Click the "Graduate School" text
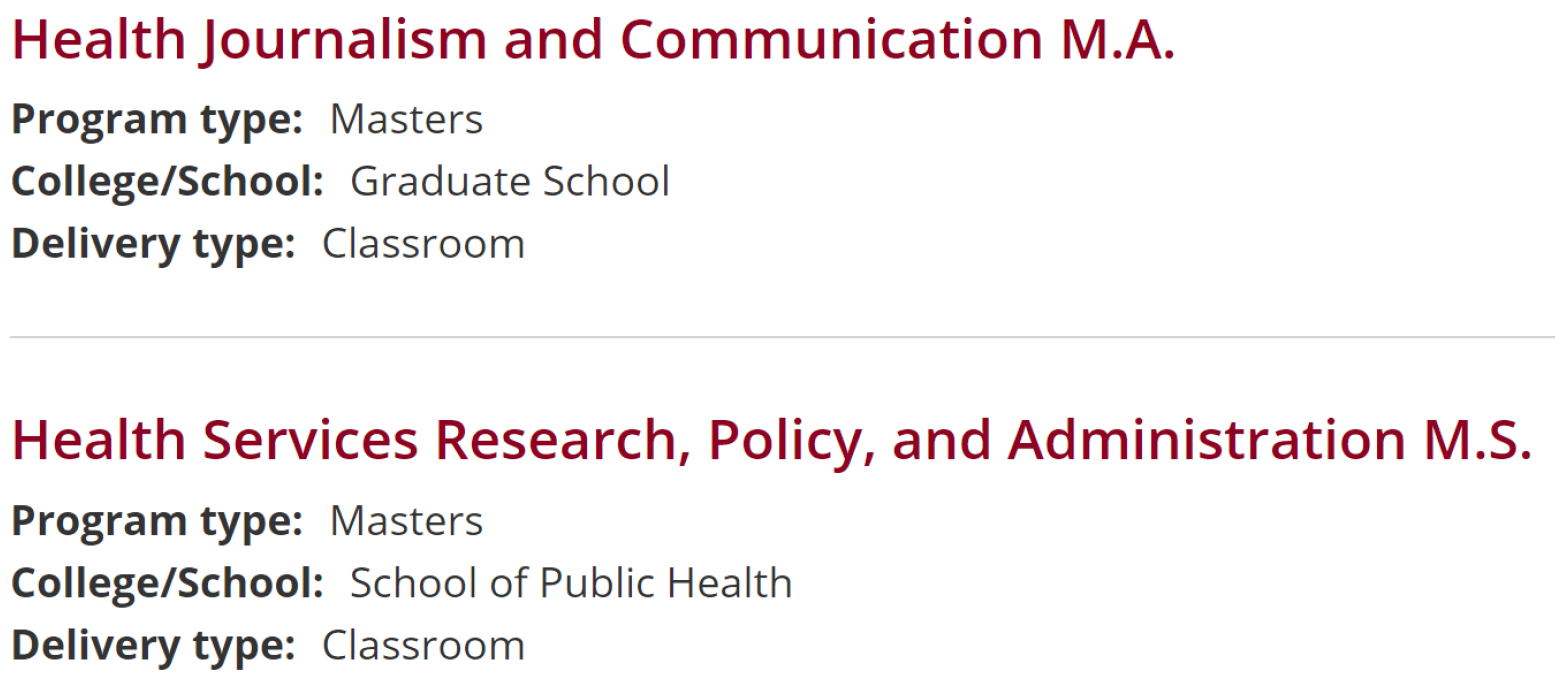The image size is (1555, 679). [509, 181]
